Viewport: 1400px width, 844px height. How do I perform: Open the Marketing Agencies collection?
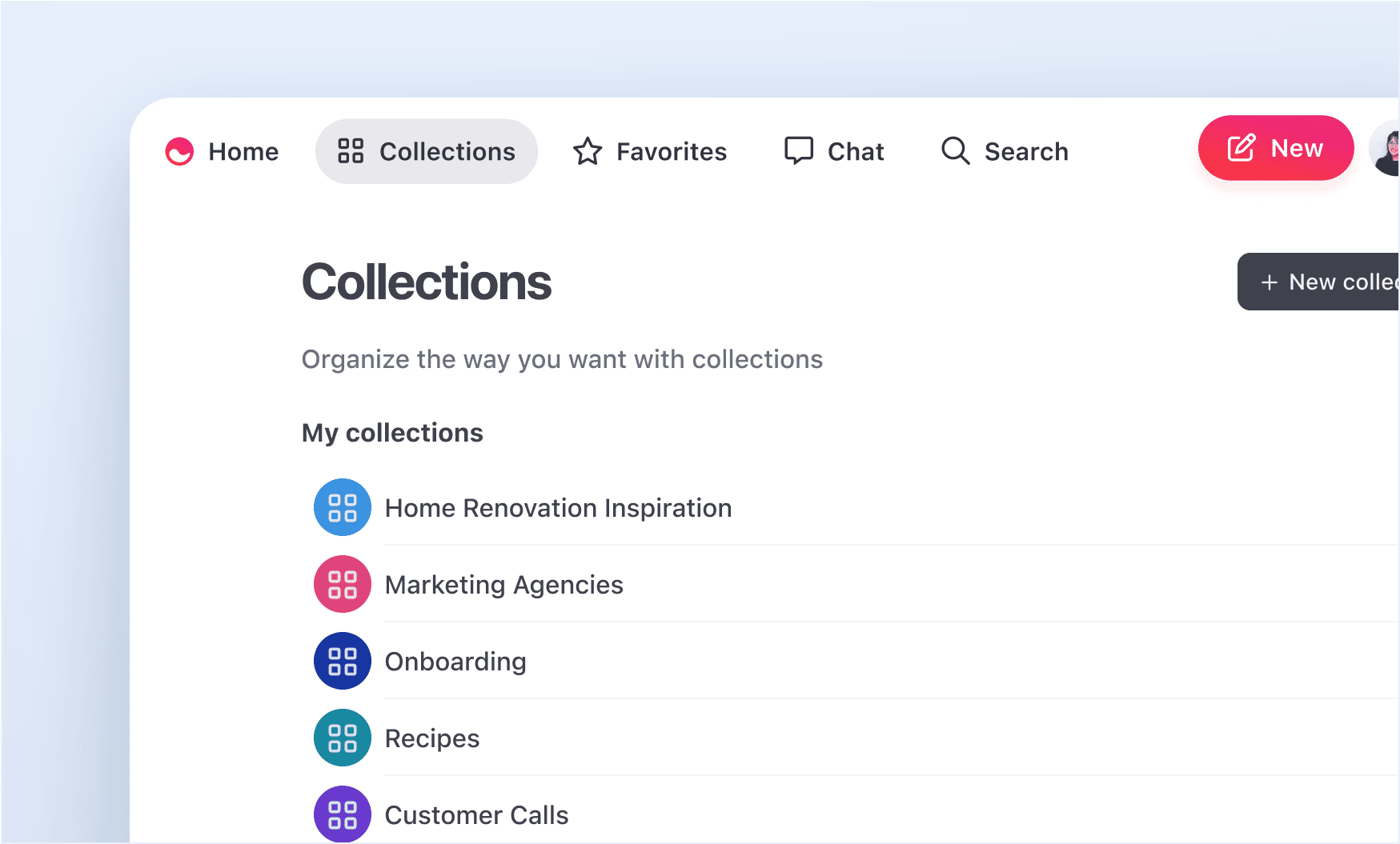tap(504, 584)
